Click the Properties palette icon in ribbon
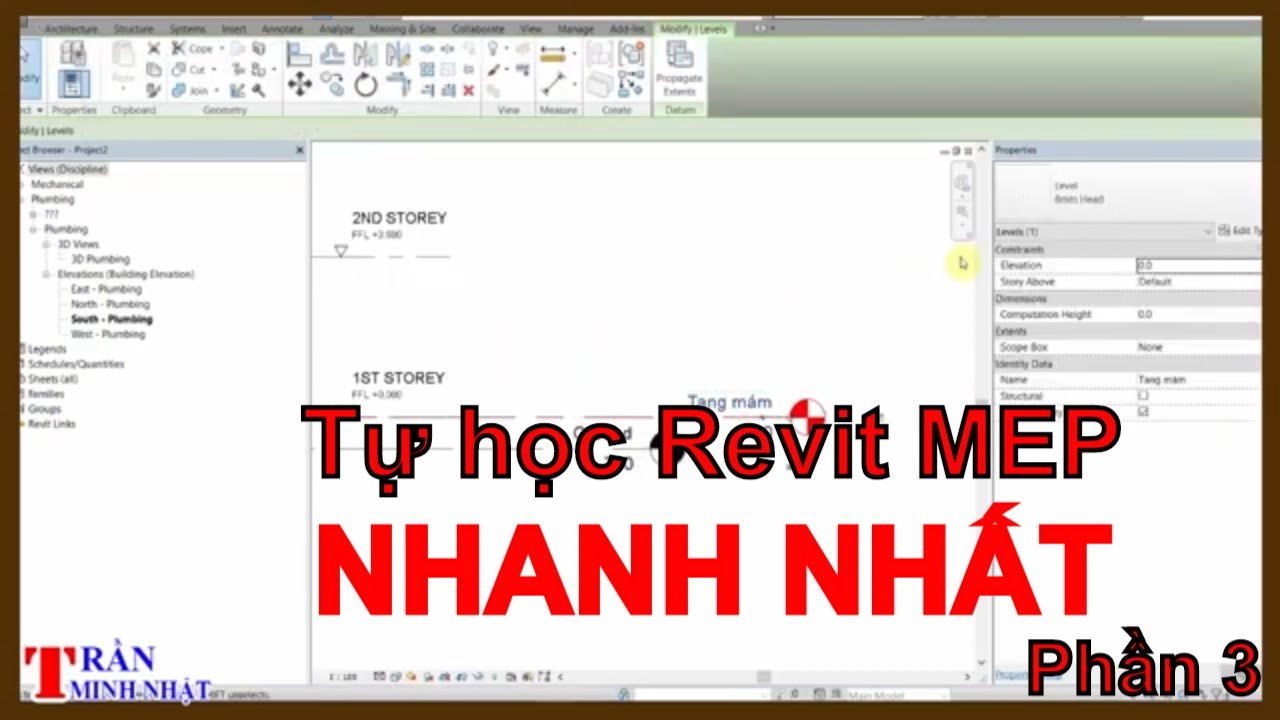The height and width of the screenshot is (720, 1280). (73, 82)
